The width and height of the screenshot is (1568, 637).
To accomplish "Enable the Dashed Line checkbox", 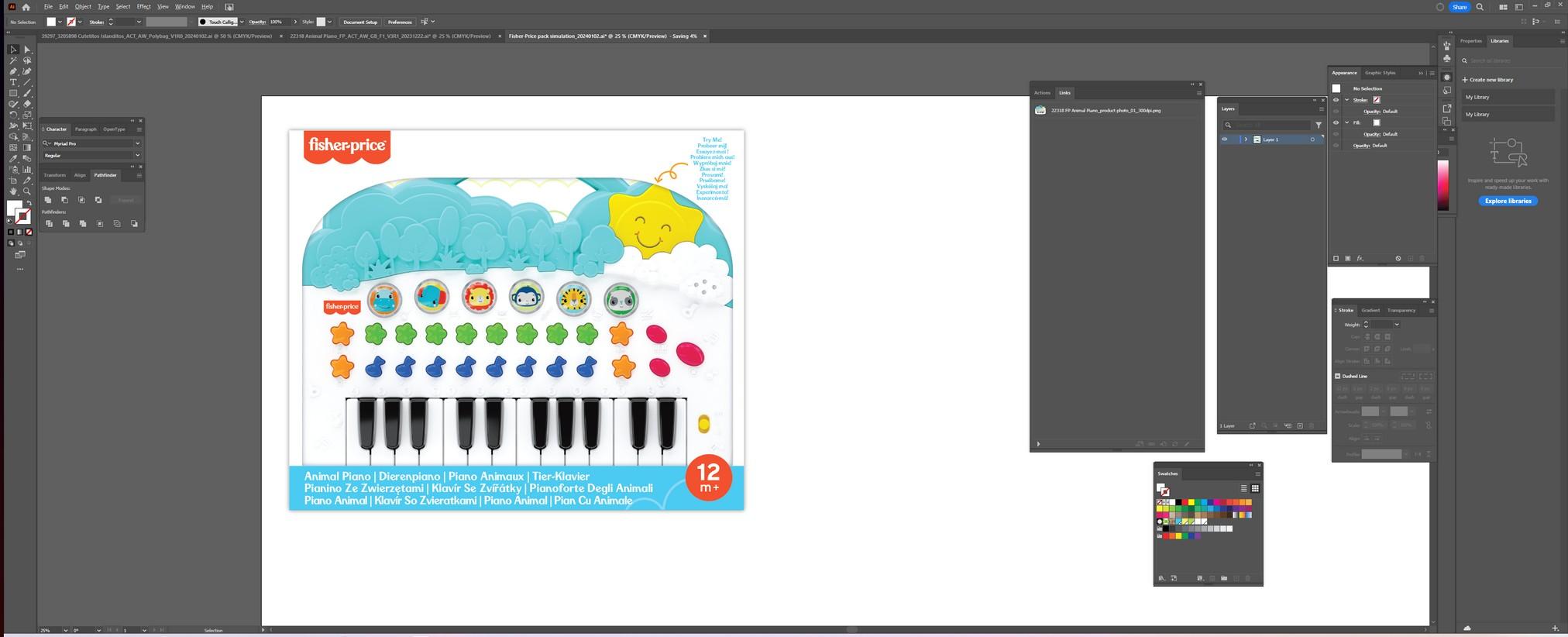I will pos(1337,376).
